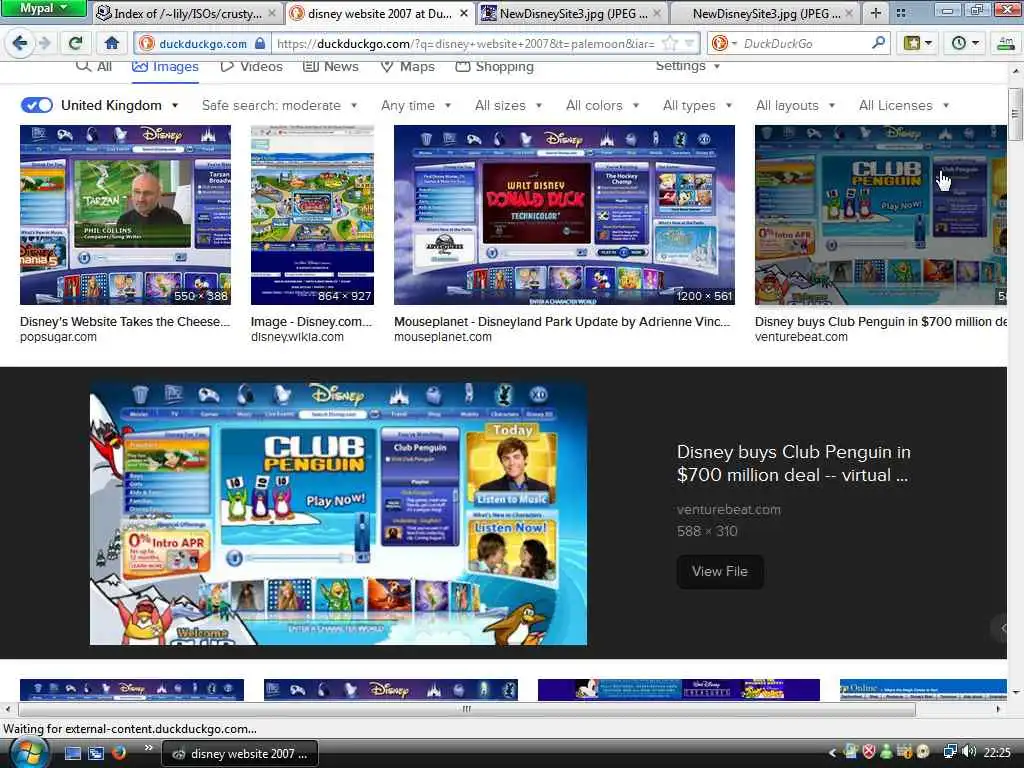Click the volume speaker tray icon
Image resolution: width=1024 pixels, height=768 pixels.
tap(969, 752)
